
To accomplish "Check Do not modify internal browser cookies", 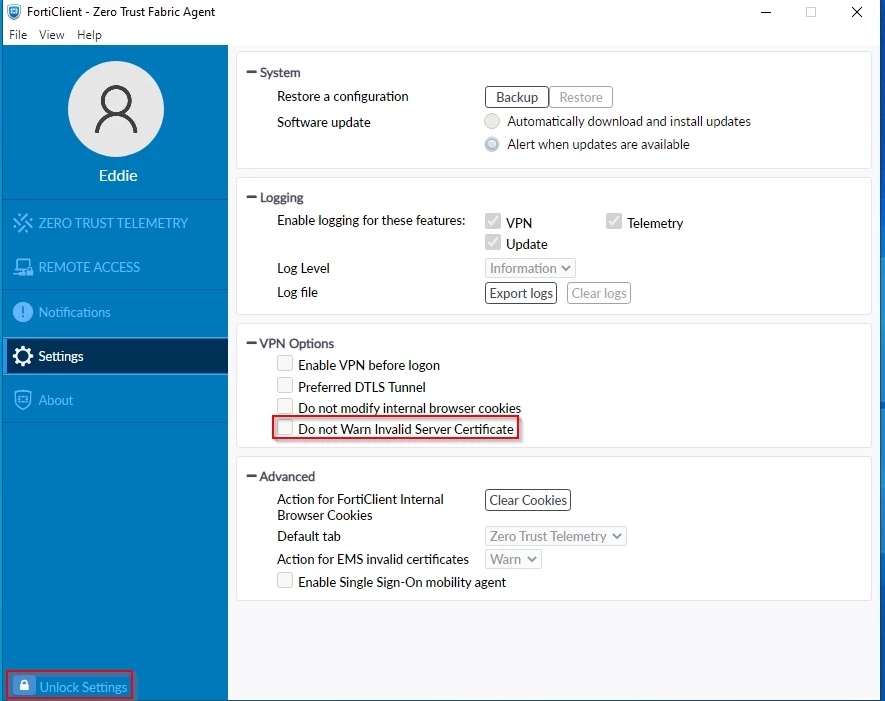I will point(285,406).
